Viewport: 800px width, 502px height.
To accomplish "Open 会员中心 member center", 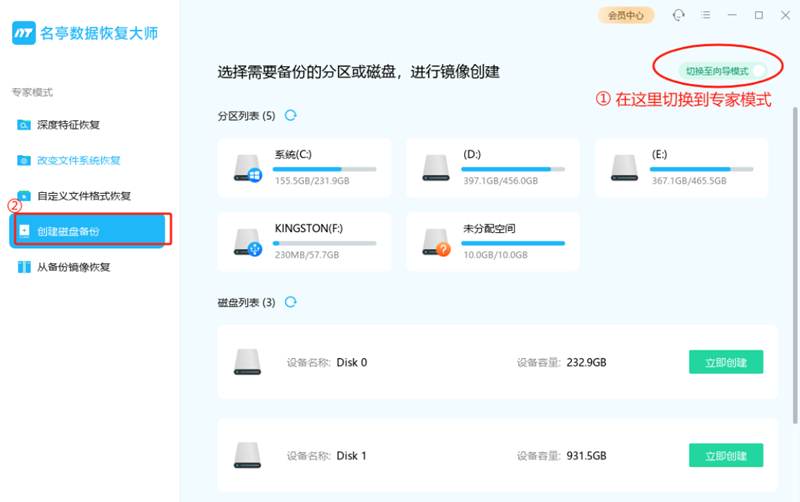I will tap(626, 15).
